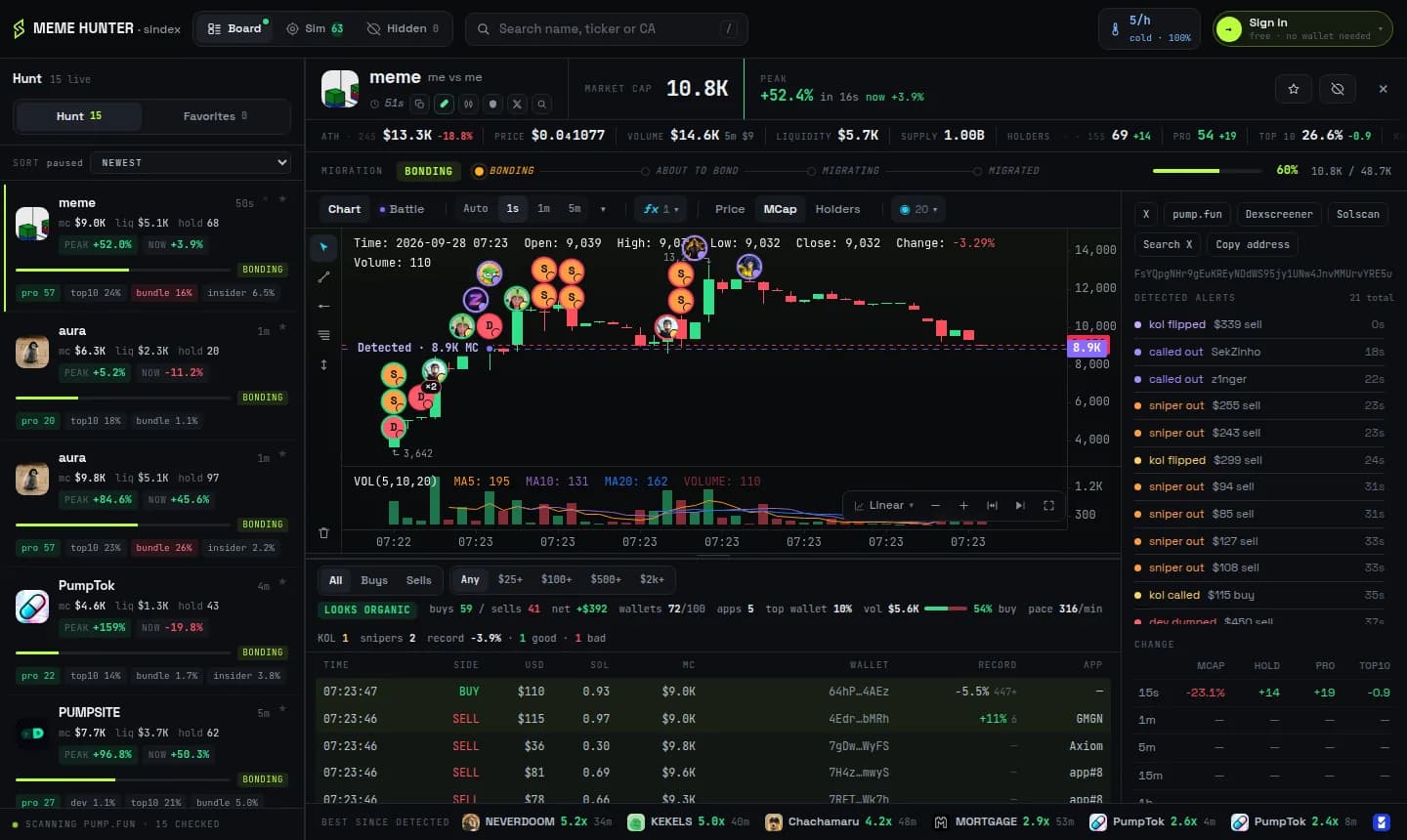1407x840 pixels.
Task: Select the vertical measure arrow tool
Action: point(323,364)
